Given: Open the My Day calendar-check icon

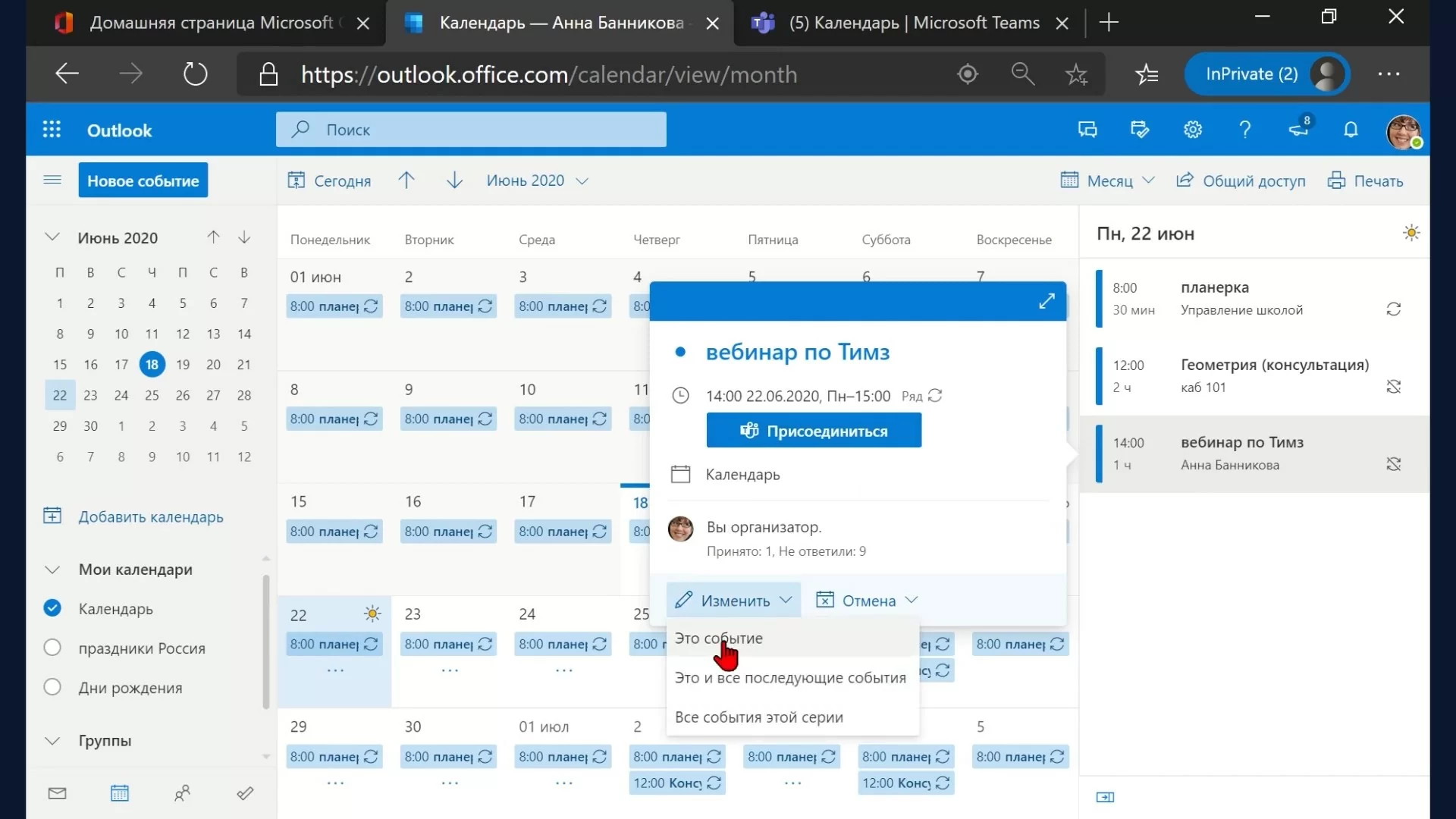Looking at the screenshot, I should pos(1140,130).
